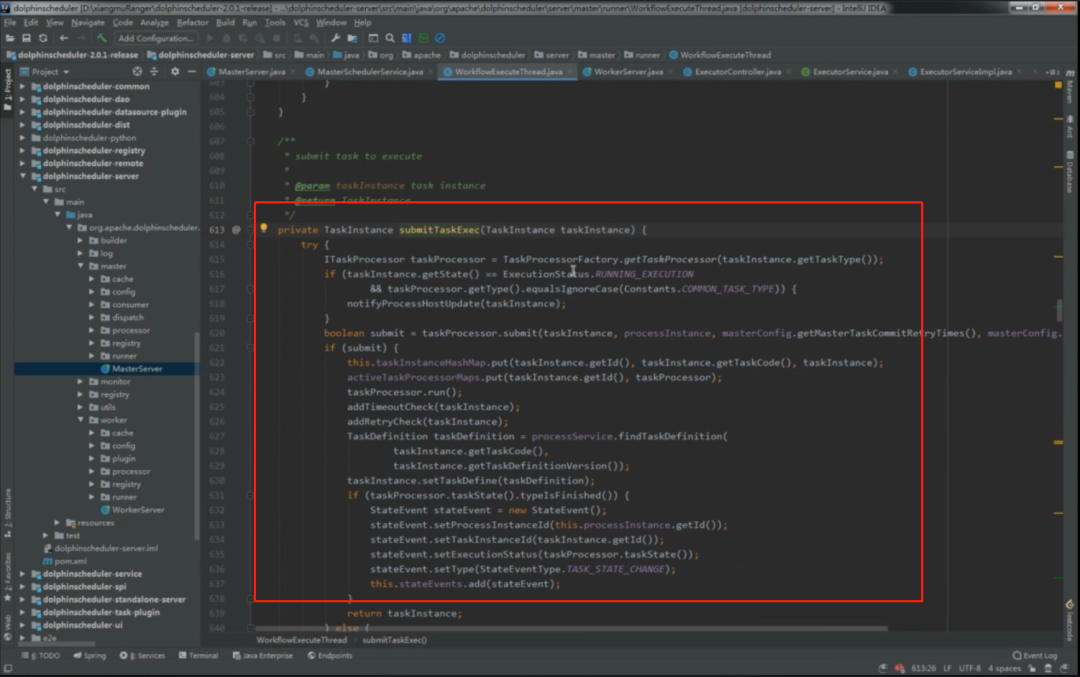Expand dolphinscheduler-service module

click(x=23, y=574)
